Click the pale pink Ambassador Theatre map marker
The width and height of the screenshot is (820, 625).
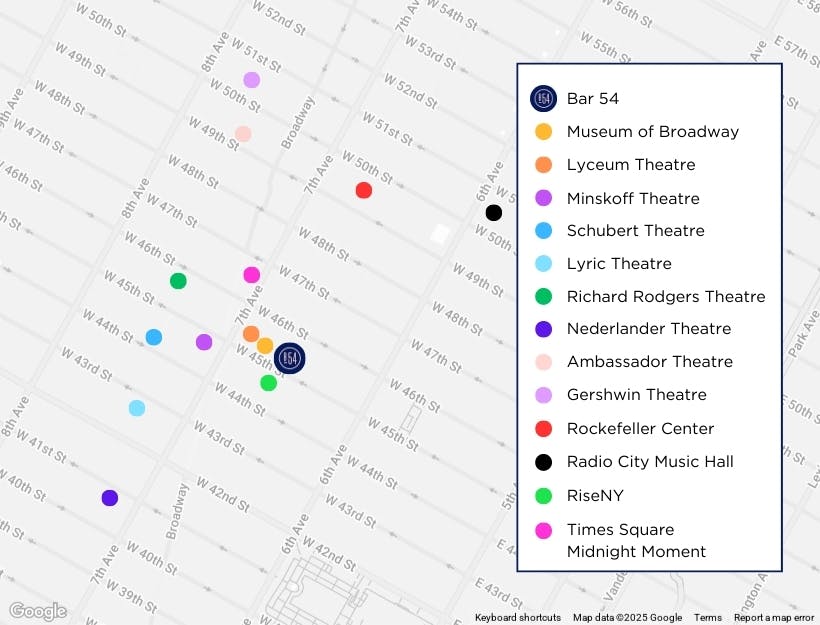tap(243, 134)
